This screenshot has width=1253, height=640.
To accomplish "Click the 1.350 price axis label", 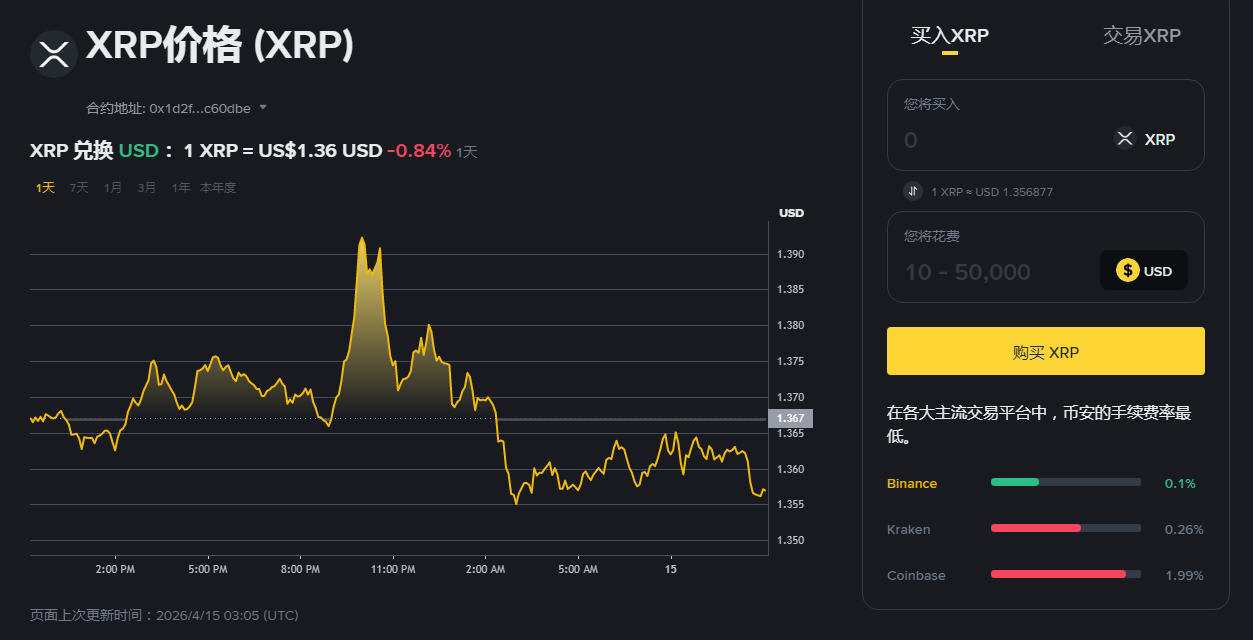I will pos(790,540).
